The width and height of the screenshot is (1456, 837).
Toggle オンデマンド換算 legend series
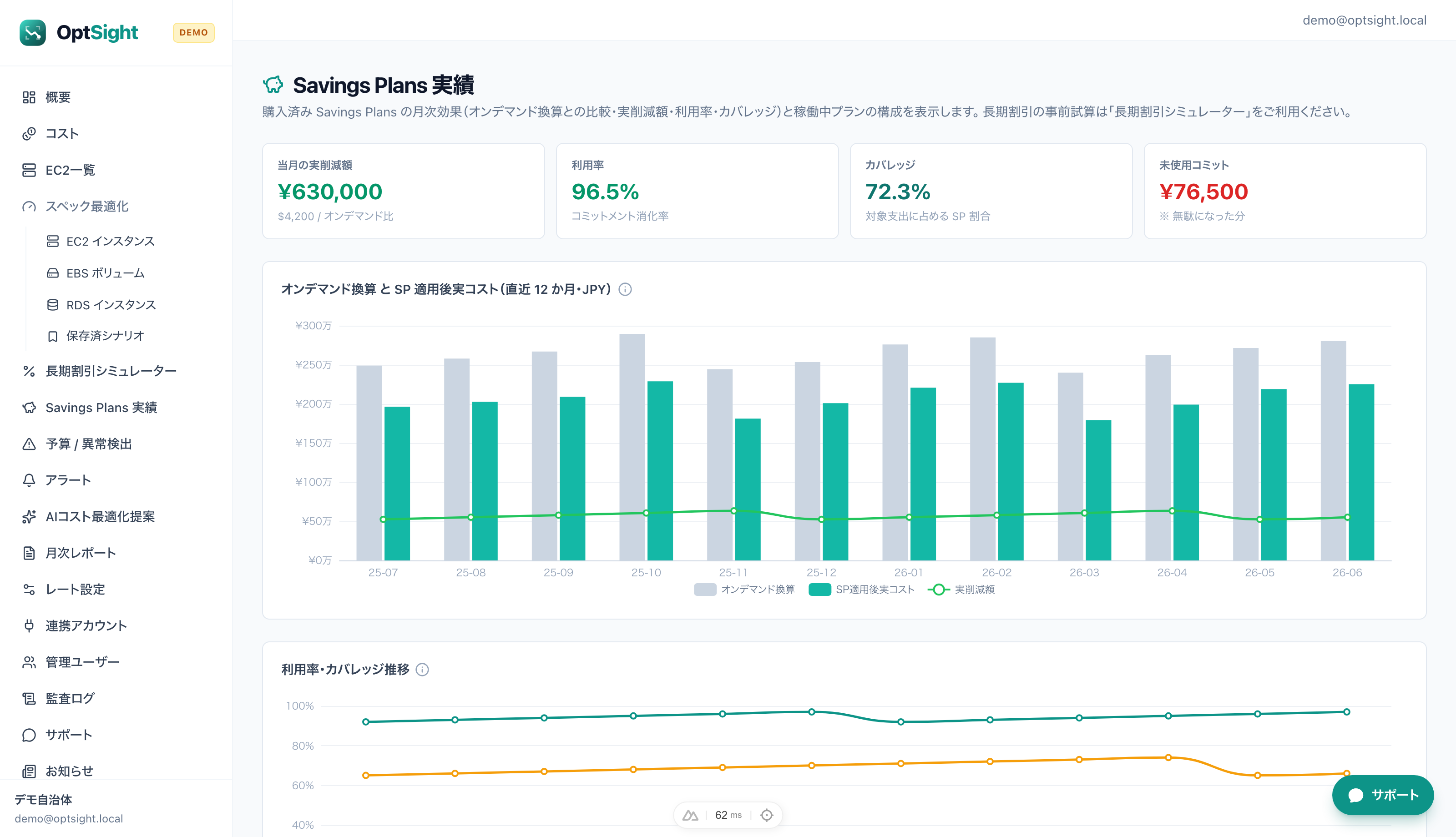[744, 589]
